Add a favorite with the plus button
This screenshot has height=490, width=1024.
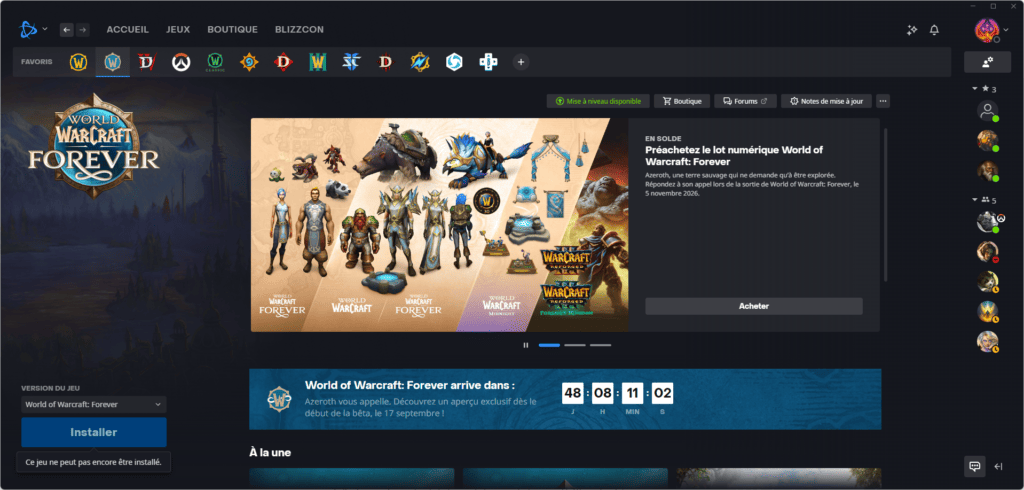520,62
